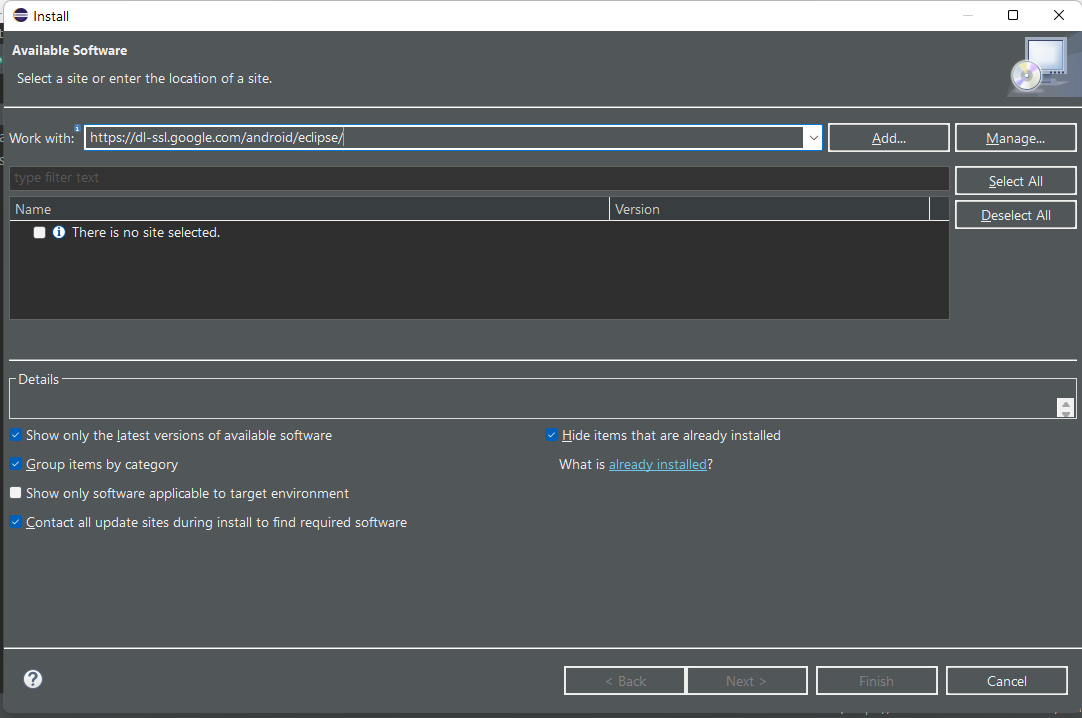Click the 'type filter text' search field
Viewport: 1082px width, 718px height.
(480, 178)
